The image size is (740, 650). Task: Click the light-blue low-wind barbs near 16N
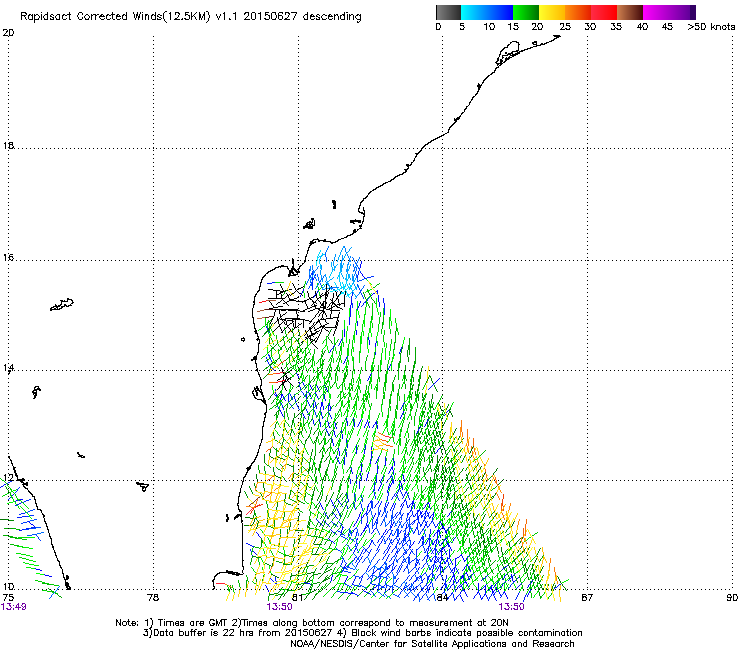pos(337,269)
